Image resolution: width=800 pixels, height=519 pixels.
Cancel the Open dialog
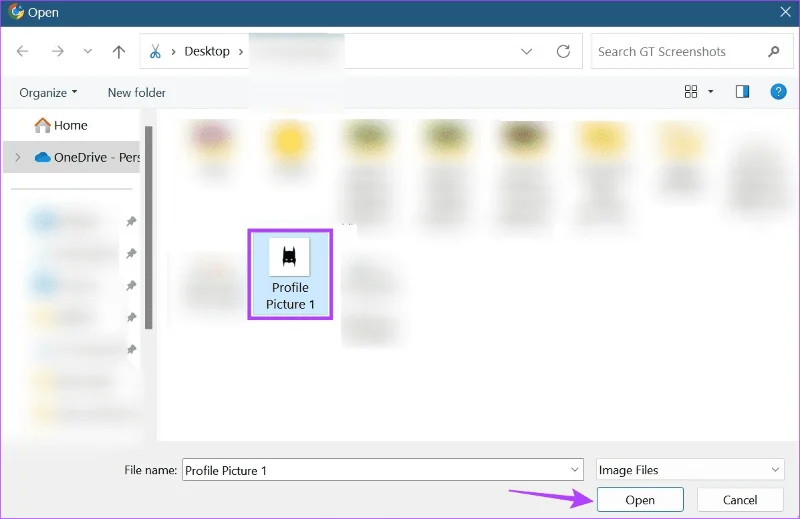tap(740, 500)
